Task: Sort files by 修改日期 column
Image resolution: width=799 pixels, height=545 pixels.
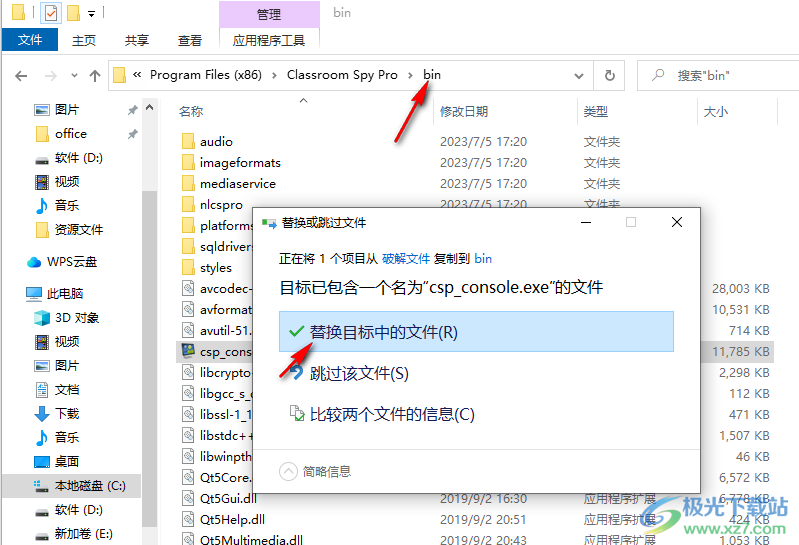Action: [x=464, y=112]
